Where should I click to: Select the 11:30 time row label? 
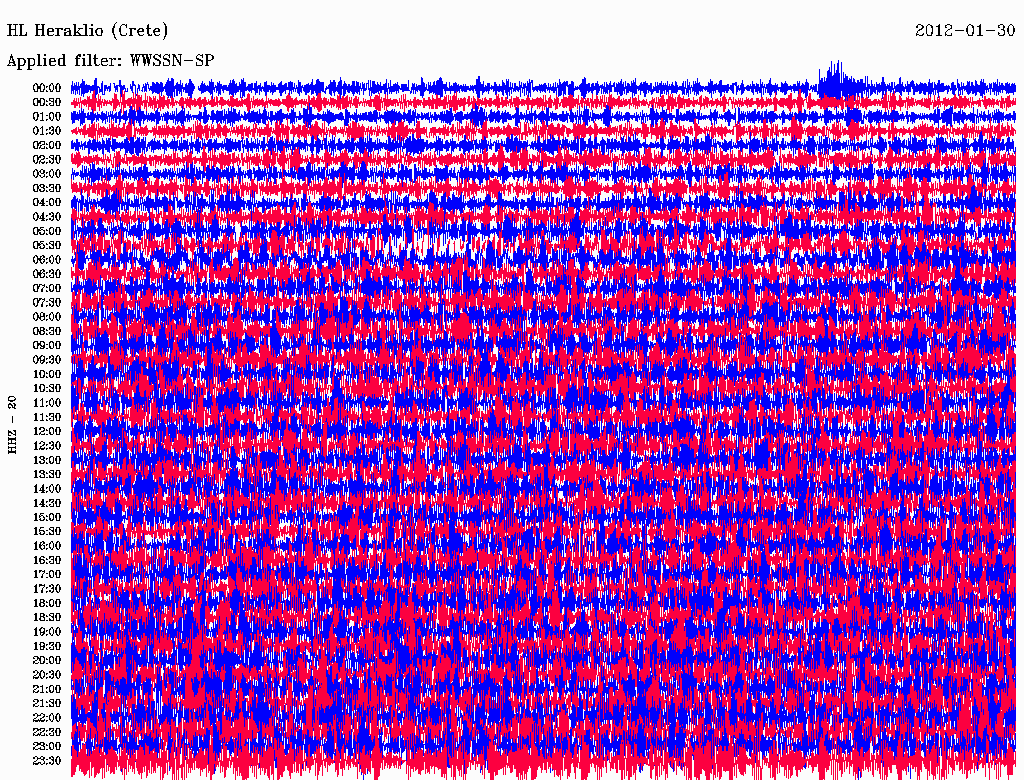pos(47,417)
